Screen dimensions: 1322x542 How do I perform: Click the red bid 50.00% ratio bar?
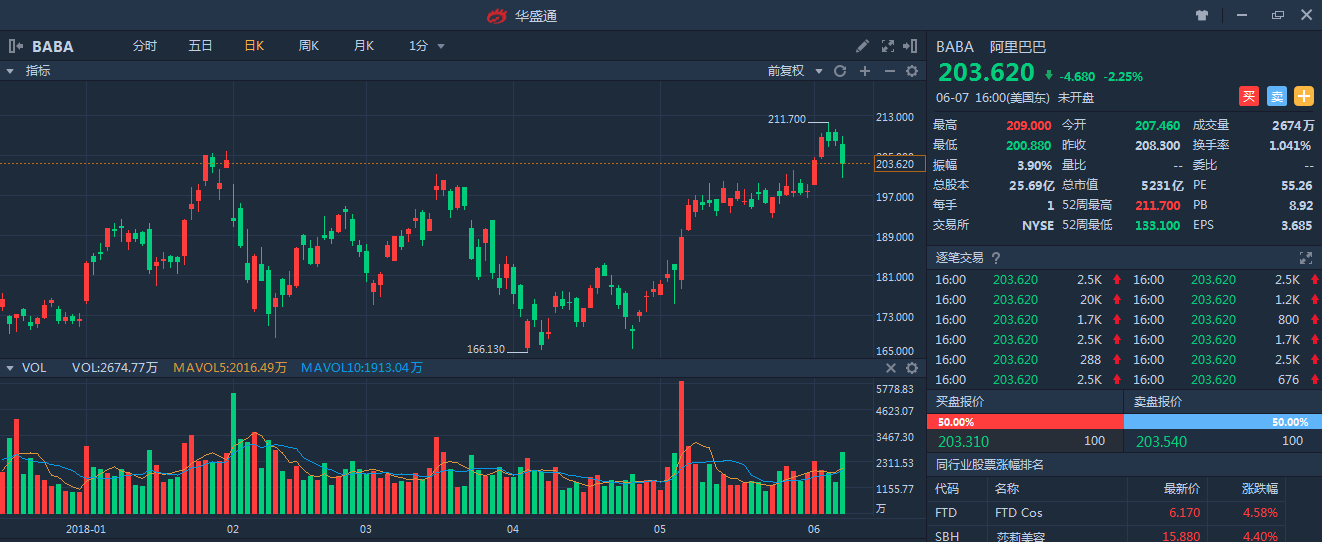1026,422
